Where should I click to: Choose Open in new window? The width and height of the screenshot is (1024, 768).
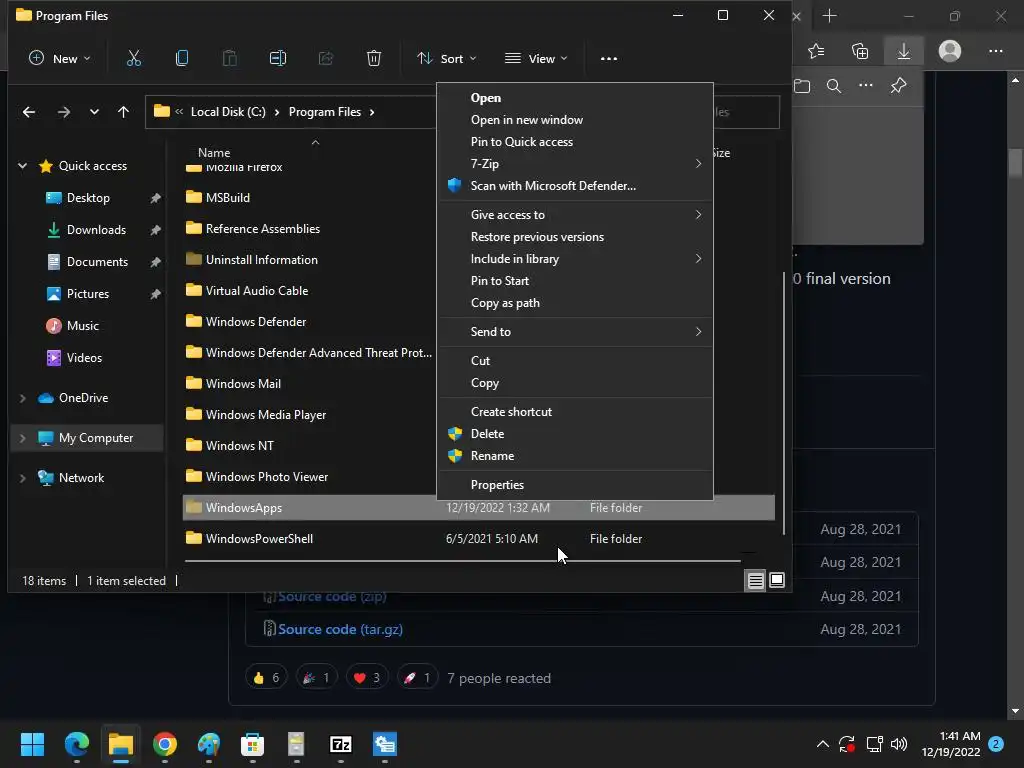[575, 120]
